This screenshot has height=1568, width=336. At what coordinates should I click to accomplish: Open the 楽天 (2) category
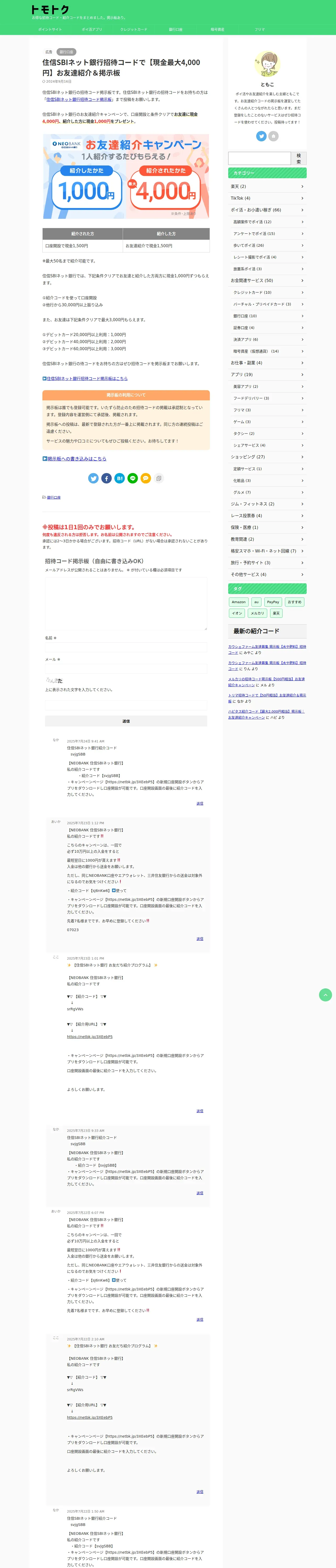click(x=267, y=186)
